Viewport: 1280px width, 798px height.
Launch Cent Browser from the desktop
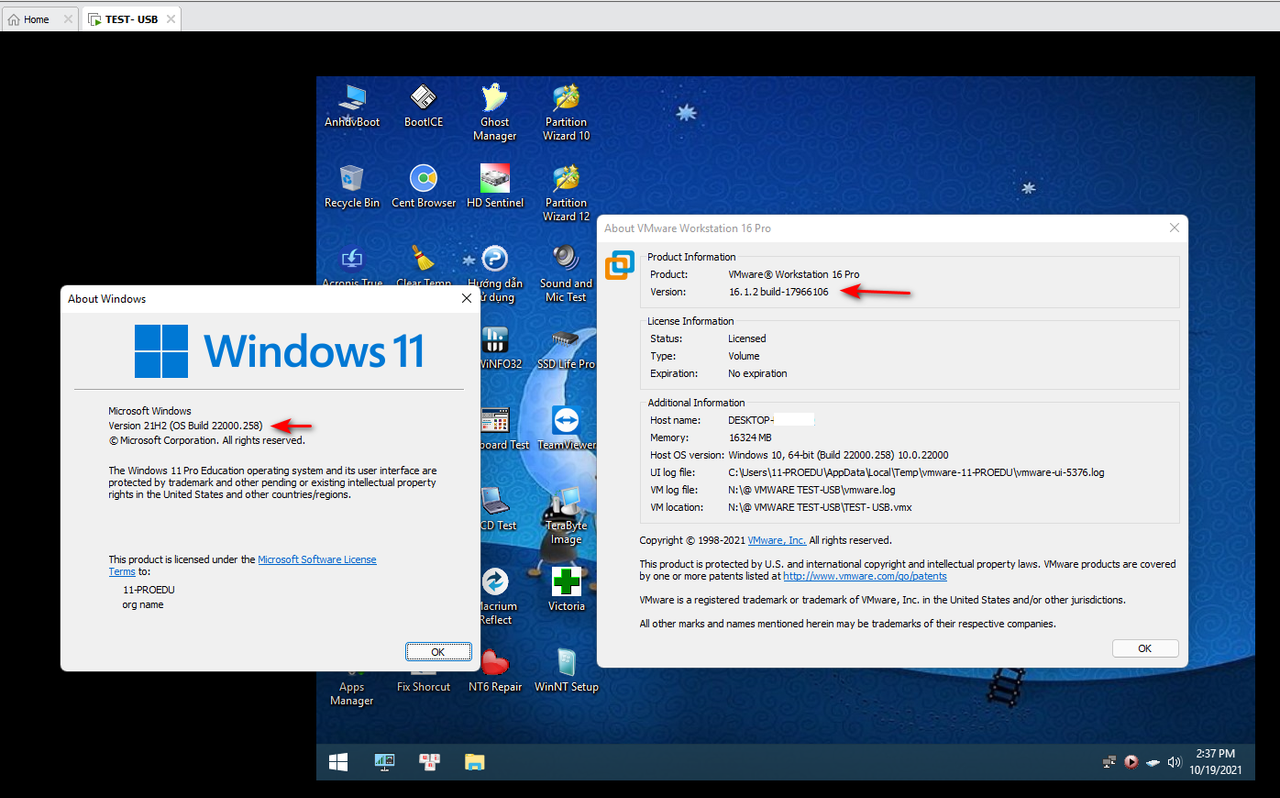click(x=423, y=187)
